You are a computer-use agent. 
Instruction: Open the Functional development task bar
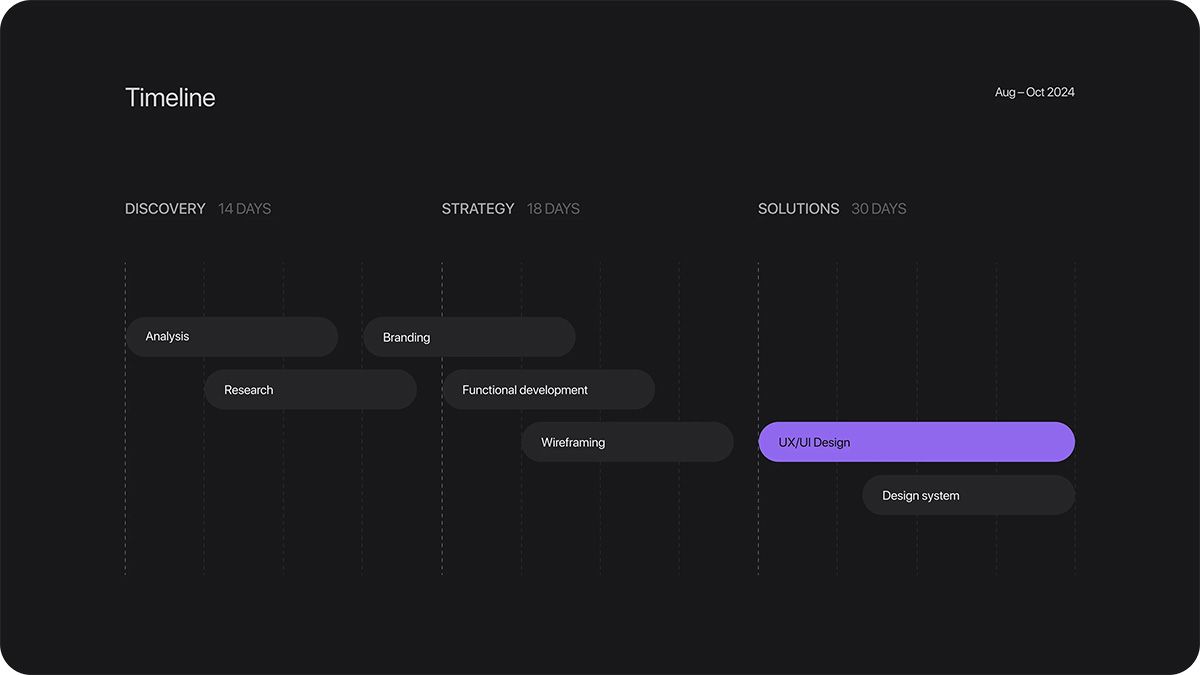click(548, 390)
